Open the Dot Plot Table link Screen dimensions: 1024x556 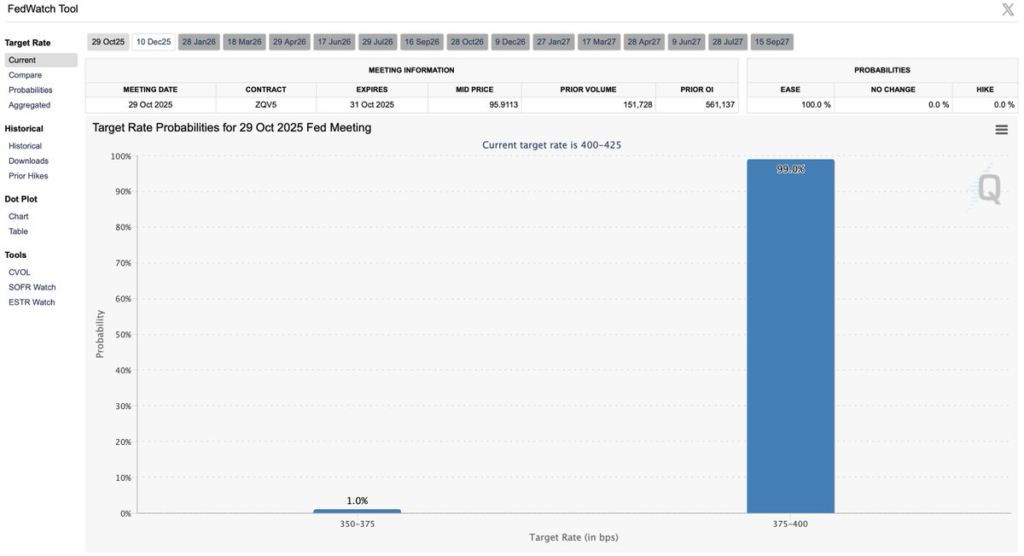coord(18,231)
